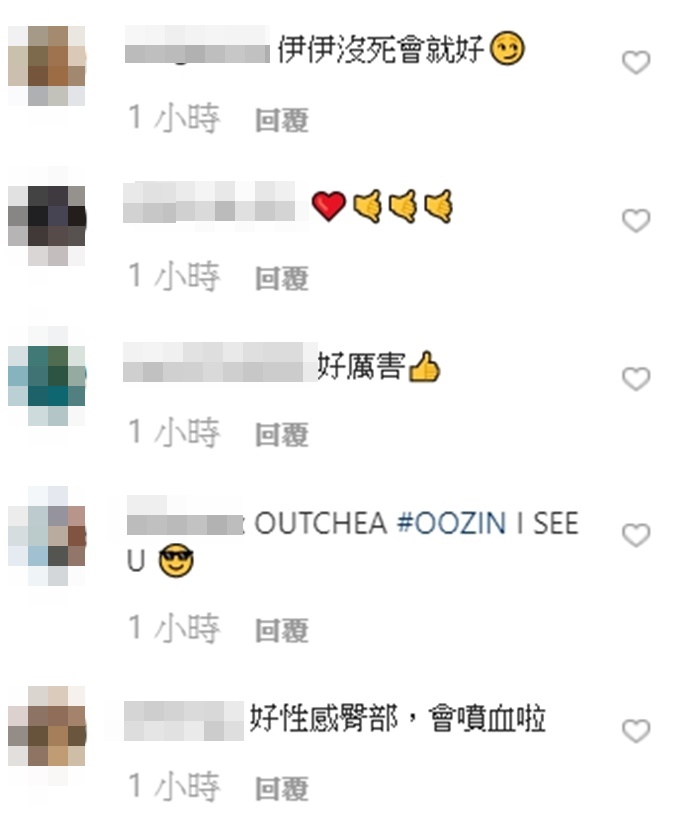This screenshot has width=700, height=819.
Task: Reply to the 好厲害 comment
Action: [282, 435]
